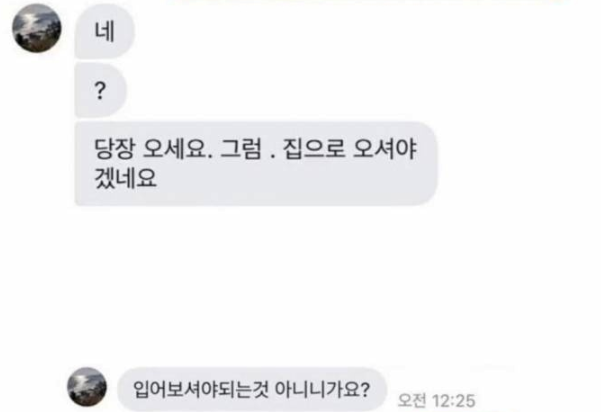Click "아니니가요?" in the bottom message
601x412 pixels.
323,389
